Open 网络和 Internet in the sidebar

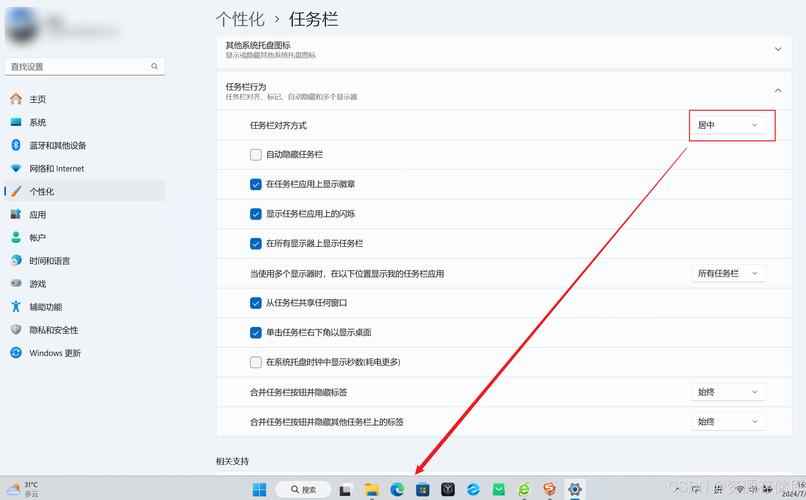pyautogui.click(x=84, y=169)
